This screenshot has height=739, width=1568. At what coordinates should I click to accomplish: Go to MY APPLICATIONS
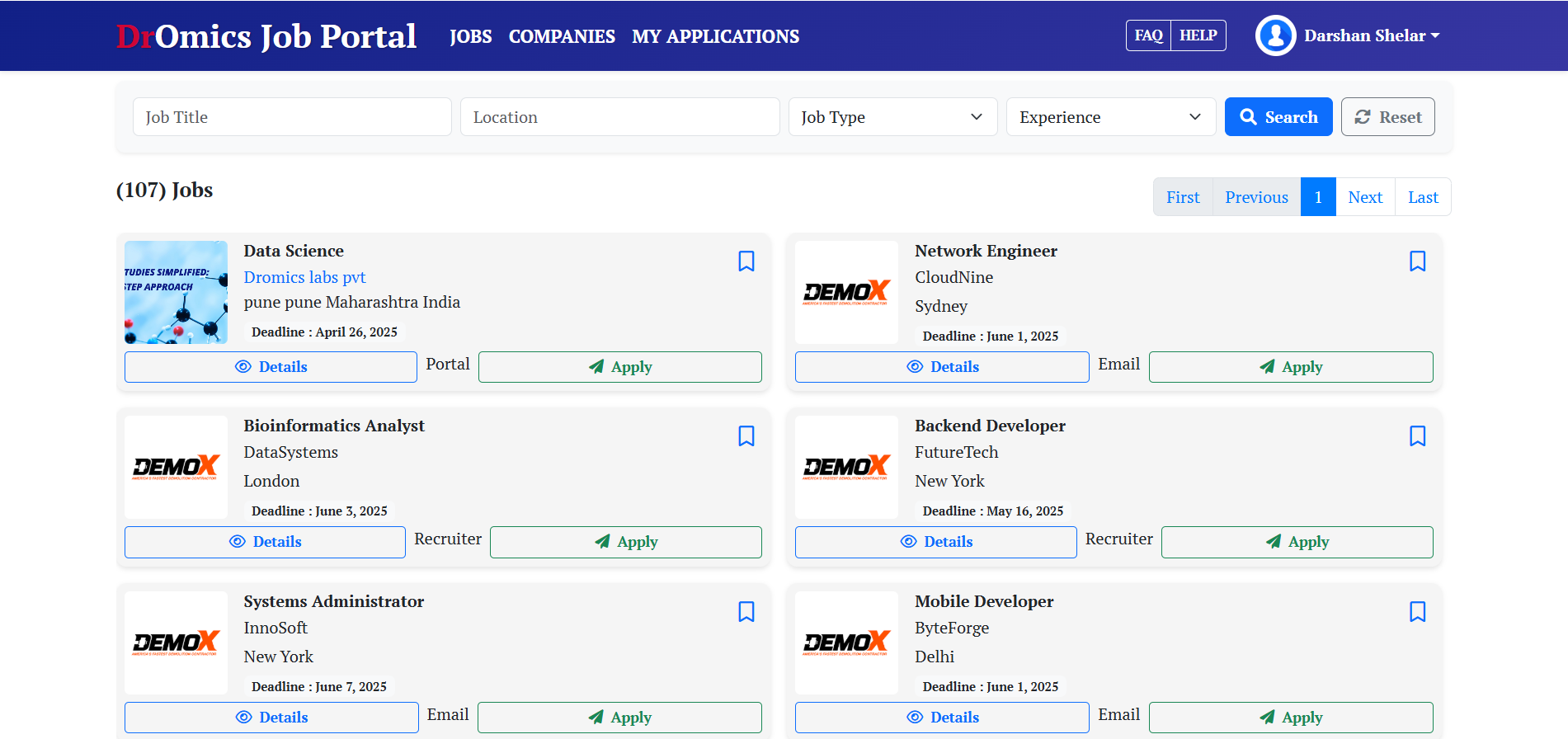point(715,36)
